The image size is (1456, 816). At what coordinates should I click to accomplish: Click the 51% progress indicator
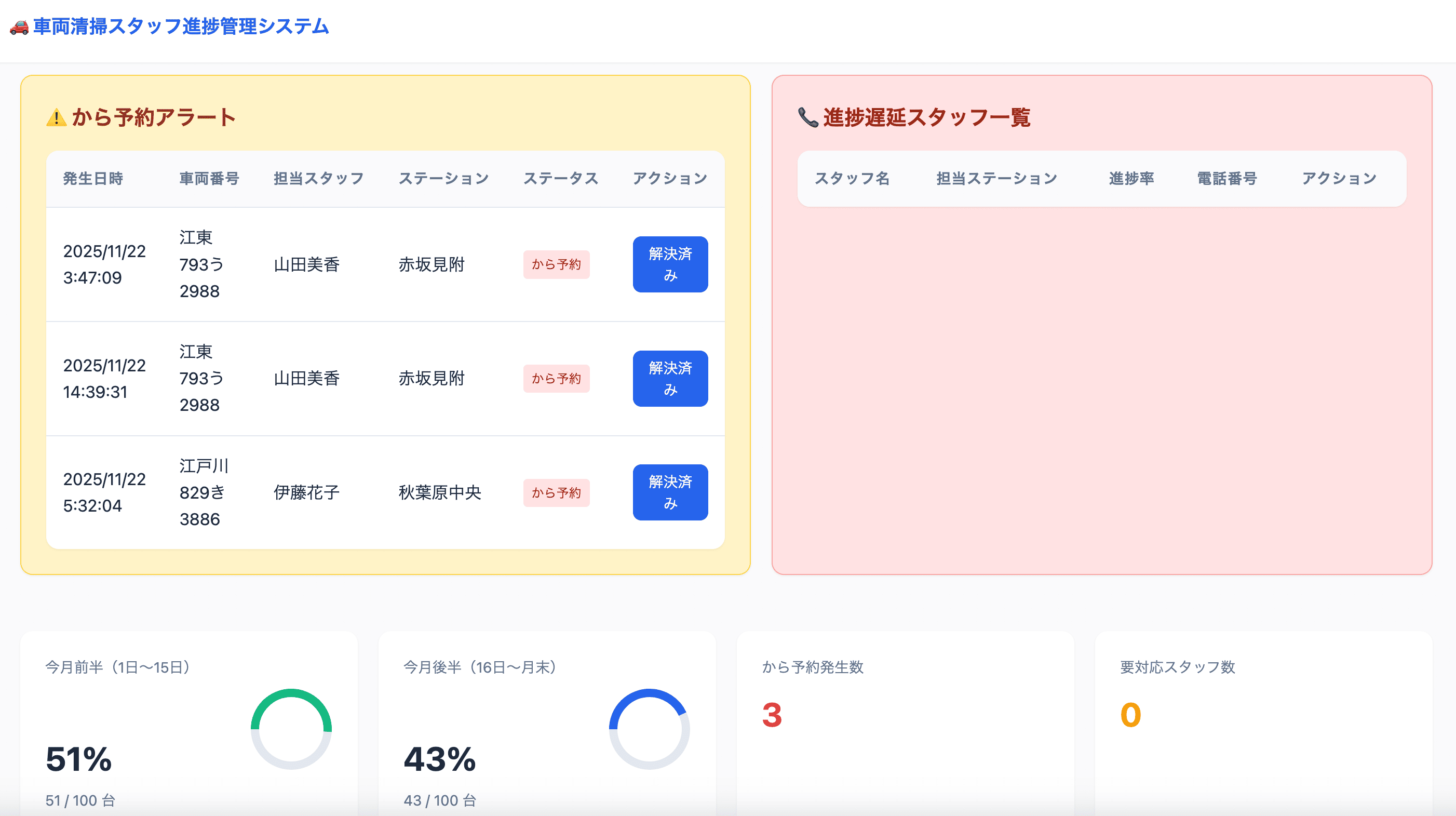click(78, 759)
